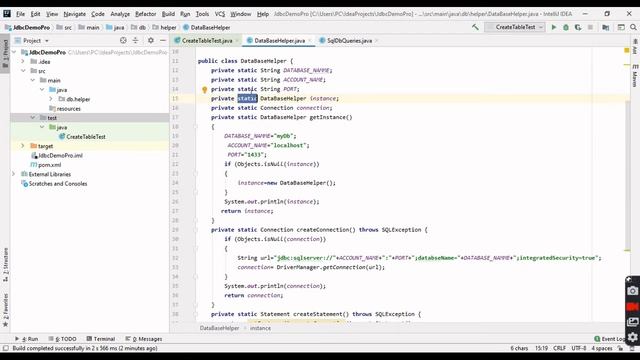Run with coverage icon in toolbar
Image resolution: width=640 pixels, height=360 pixels.
[x=578, y=27]
